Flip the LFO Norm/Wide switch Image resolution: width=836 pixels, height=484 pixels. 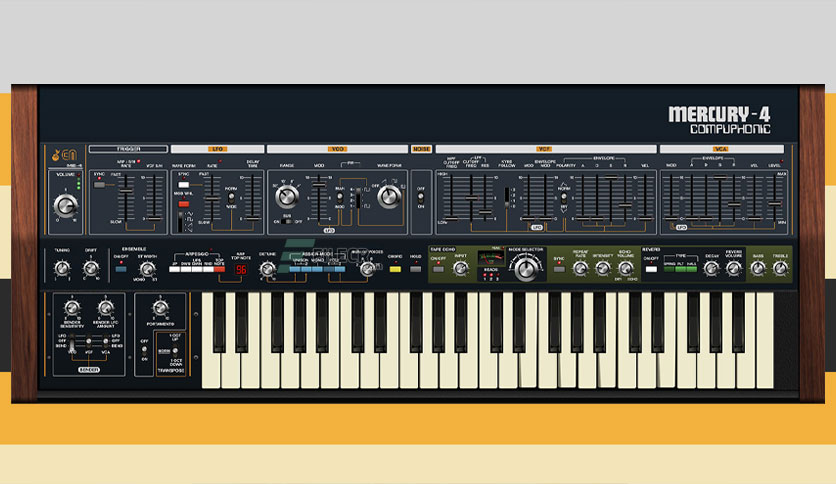pos(231,197)
